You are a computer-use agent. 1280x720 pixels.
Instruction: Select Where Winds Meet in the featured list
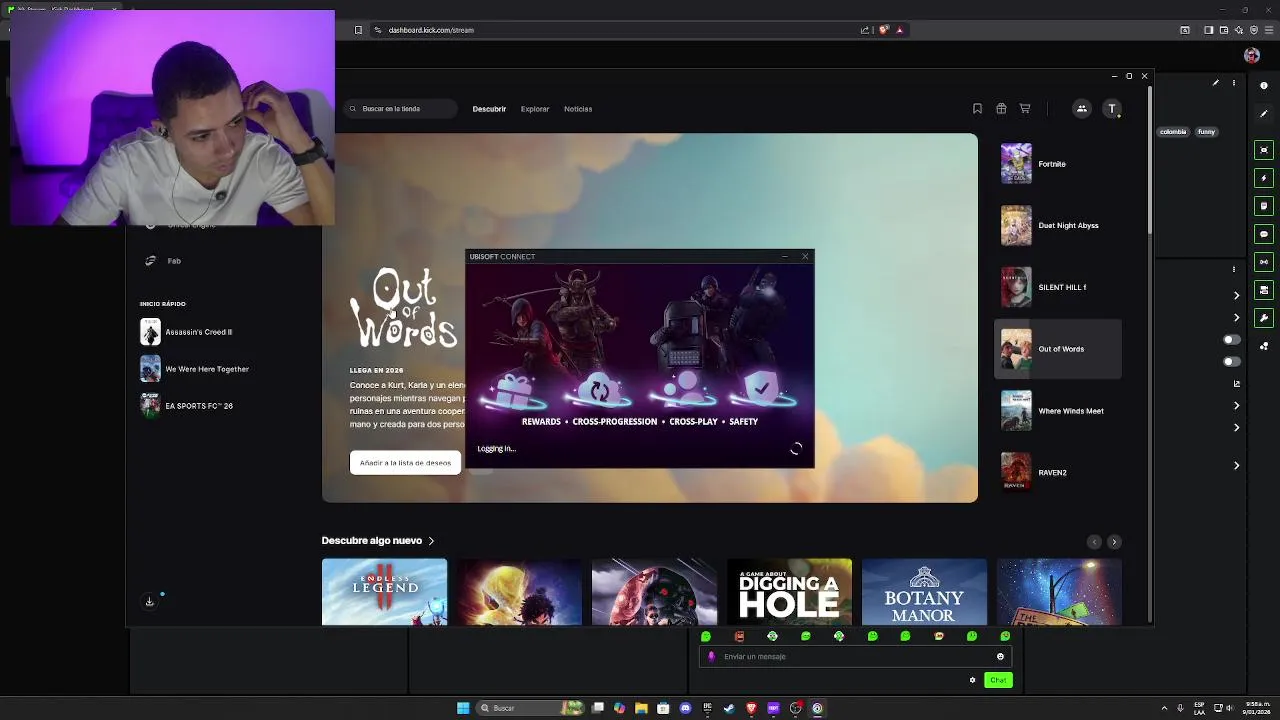click(1058, 411)
